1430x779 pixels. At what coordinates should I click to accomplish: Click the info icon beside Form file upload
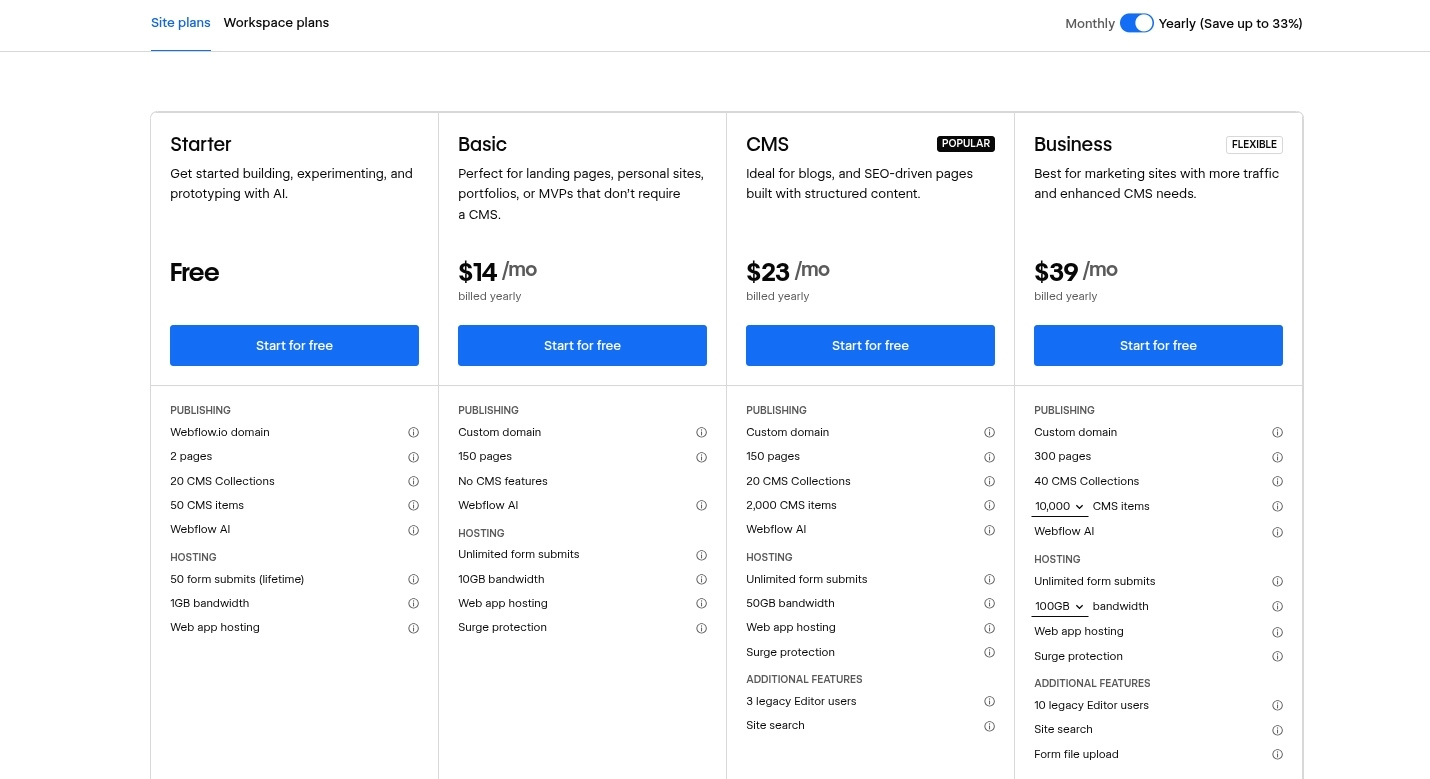[1277, 754]
